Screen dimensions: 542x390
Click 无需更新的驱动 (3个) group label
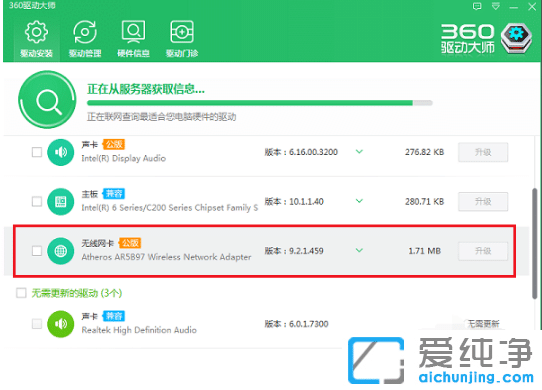coord(77,293)
